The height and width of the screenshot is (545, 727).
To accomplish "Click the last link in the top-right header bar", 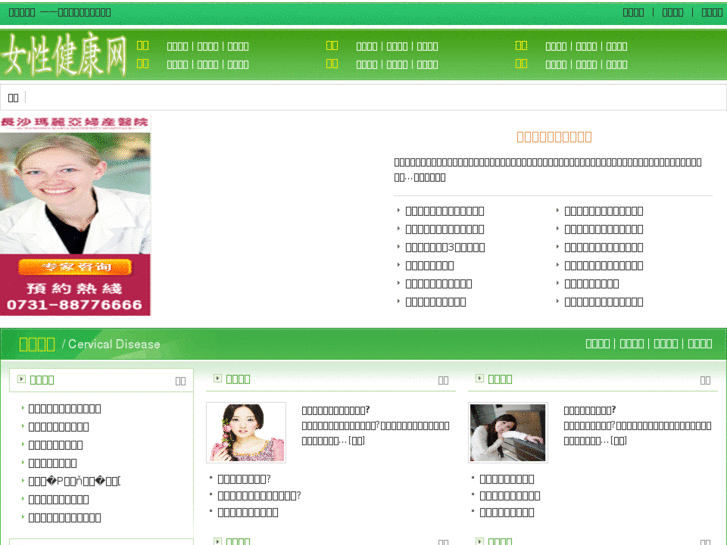I will click(712, 13).
